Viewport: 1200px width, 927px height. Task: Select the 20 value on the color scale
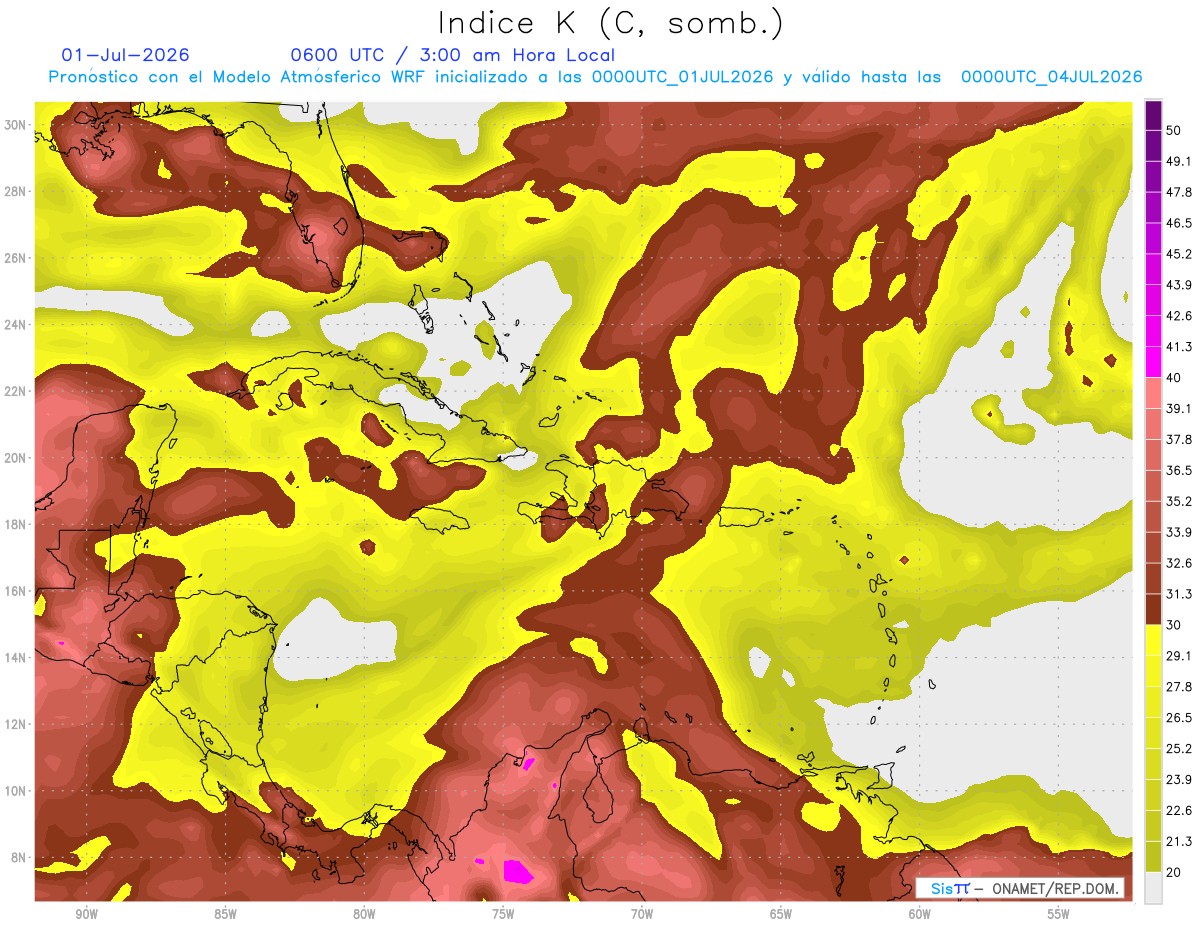(1175, 873)
